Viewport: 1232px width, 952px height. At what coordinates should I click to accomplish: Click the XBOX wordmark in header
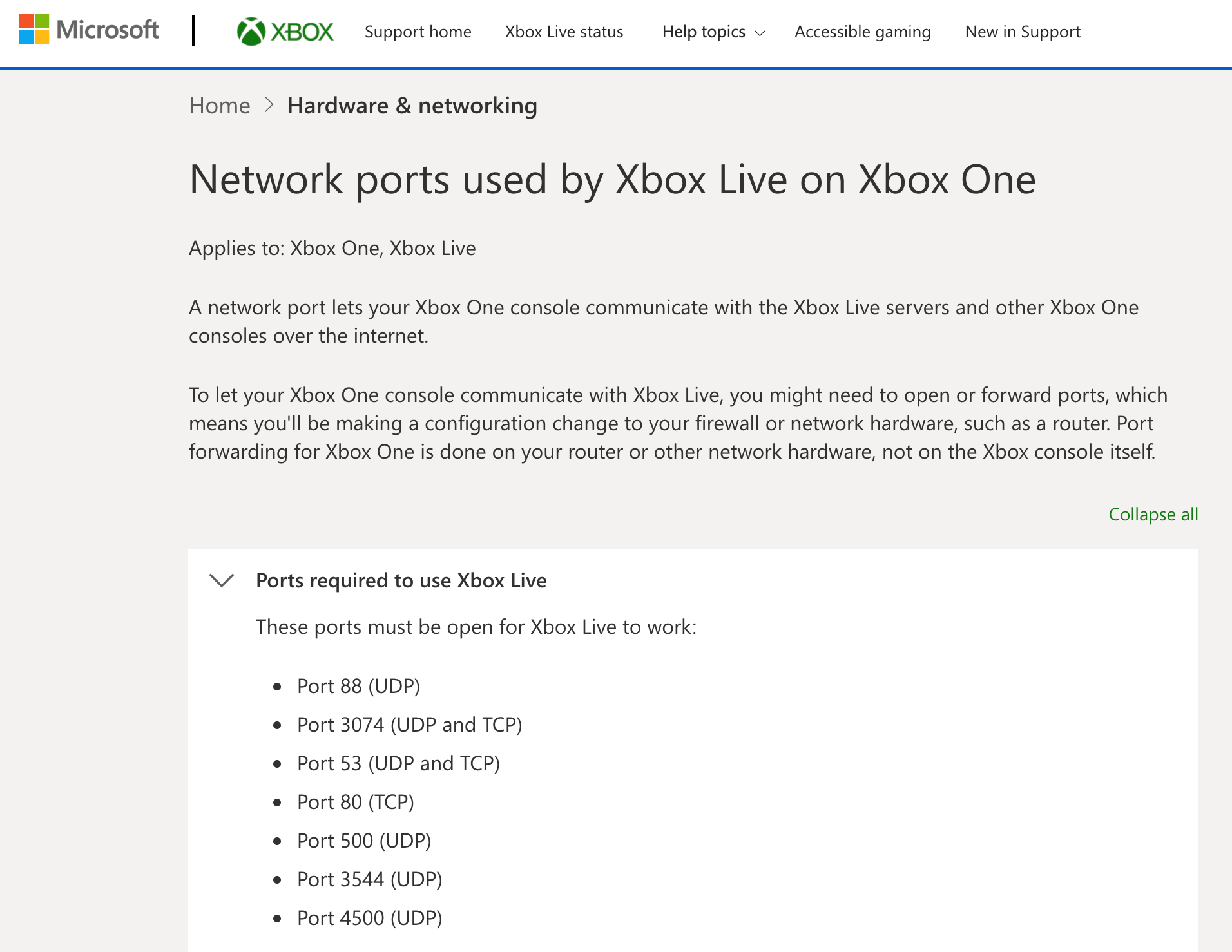tap(302, 32)
